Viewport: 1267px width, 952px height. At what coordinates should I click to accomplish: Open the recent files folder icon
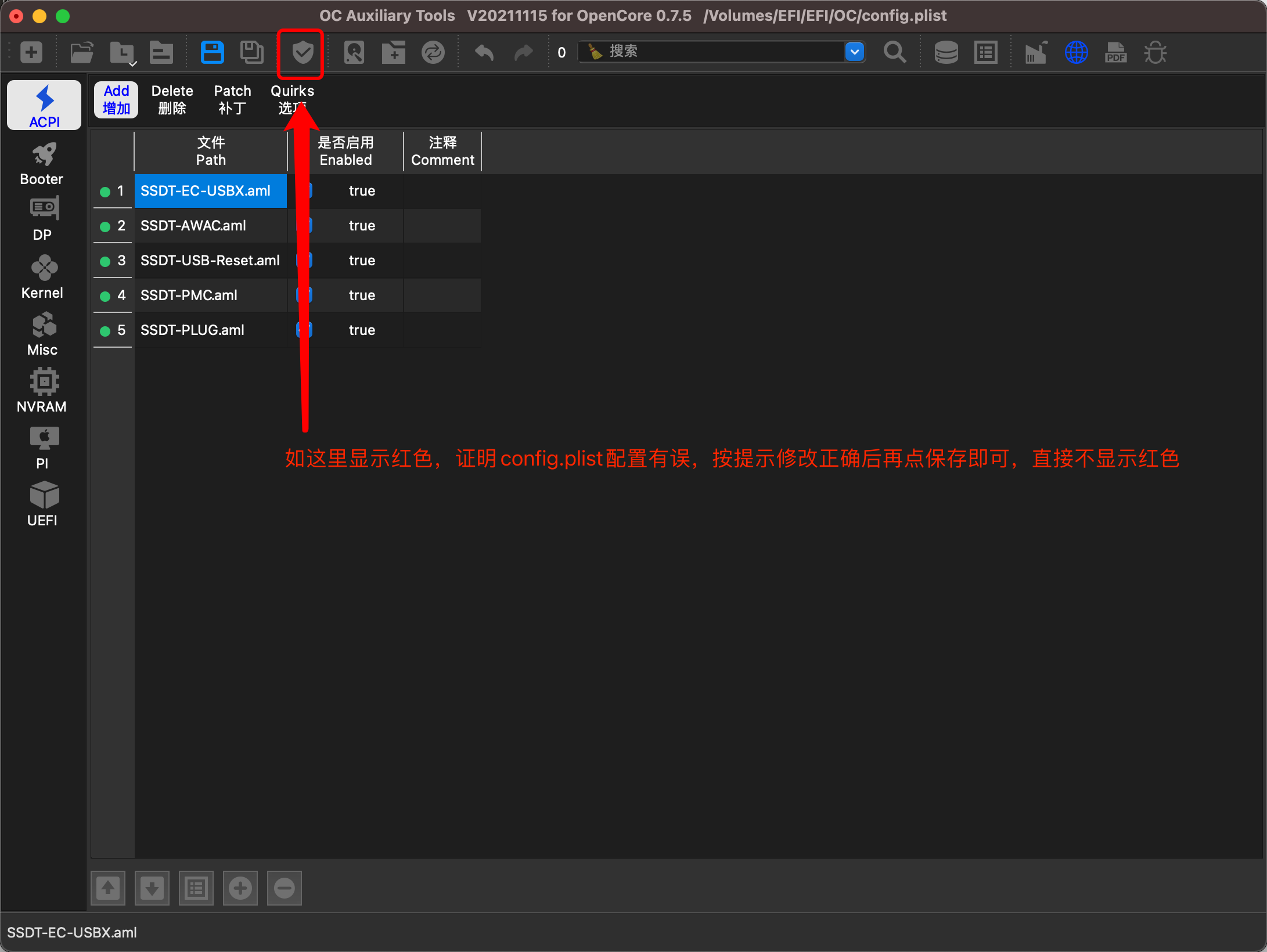tap(123, 53)
